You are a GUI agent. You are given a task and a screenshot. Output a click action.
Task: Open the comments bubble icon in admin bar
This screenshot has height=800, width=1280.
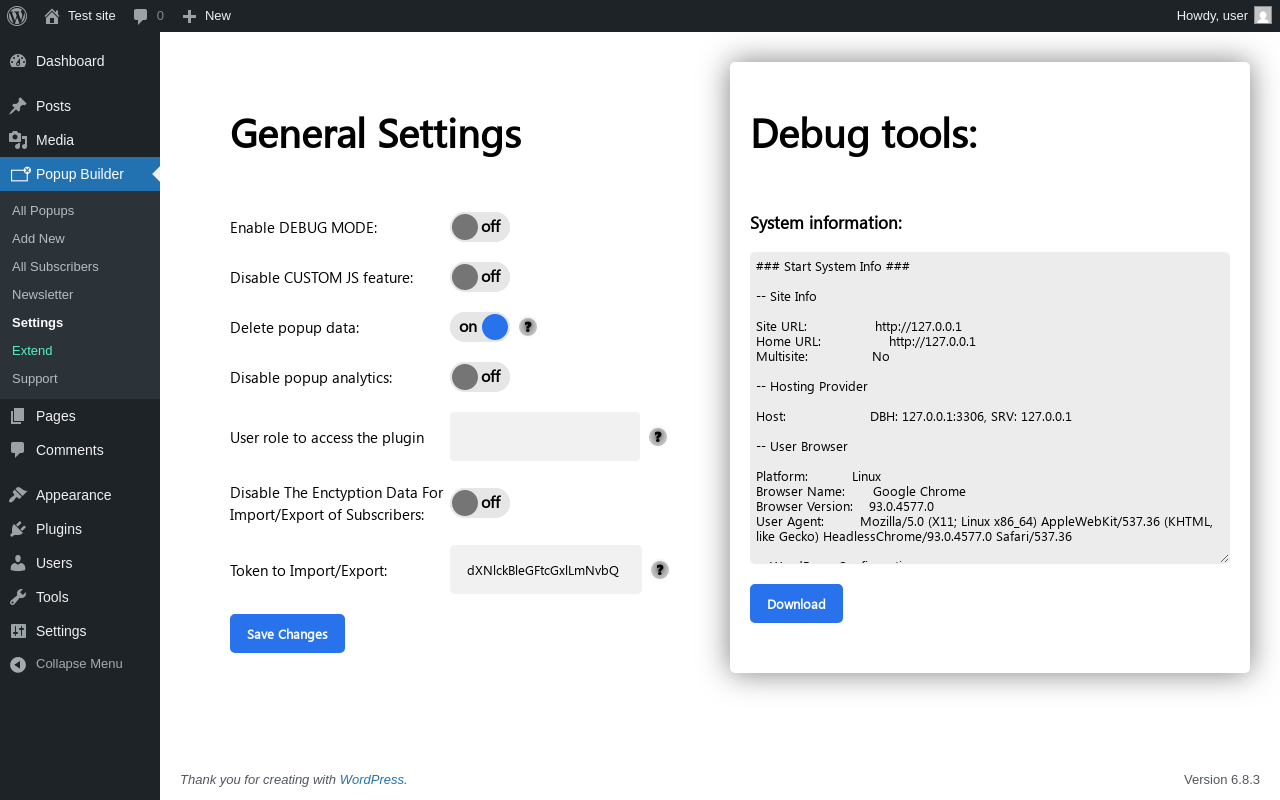click(x=141, y=16)
